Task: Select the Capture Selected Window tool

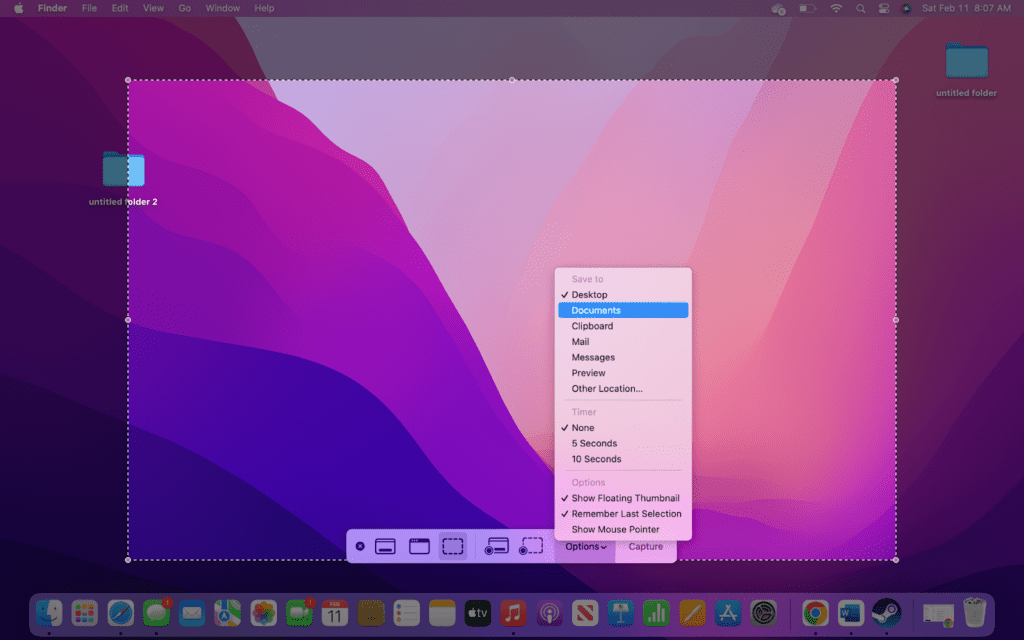Action: point(417,546)
